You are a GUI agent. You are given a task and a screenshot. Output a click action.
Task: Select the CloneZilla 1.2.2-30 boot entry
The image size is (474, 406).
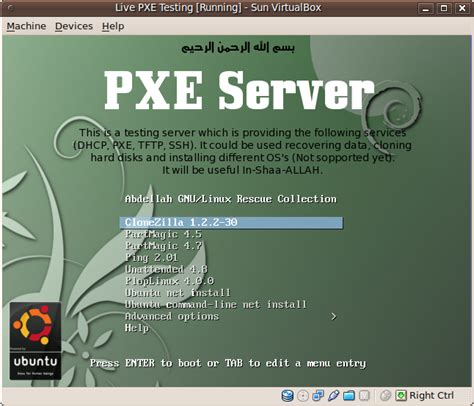tap(231, 223)
